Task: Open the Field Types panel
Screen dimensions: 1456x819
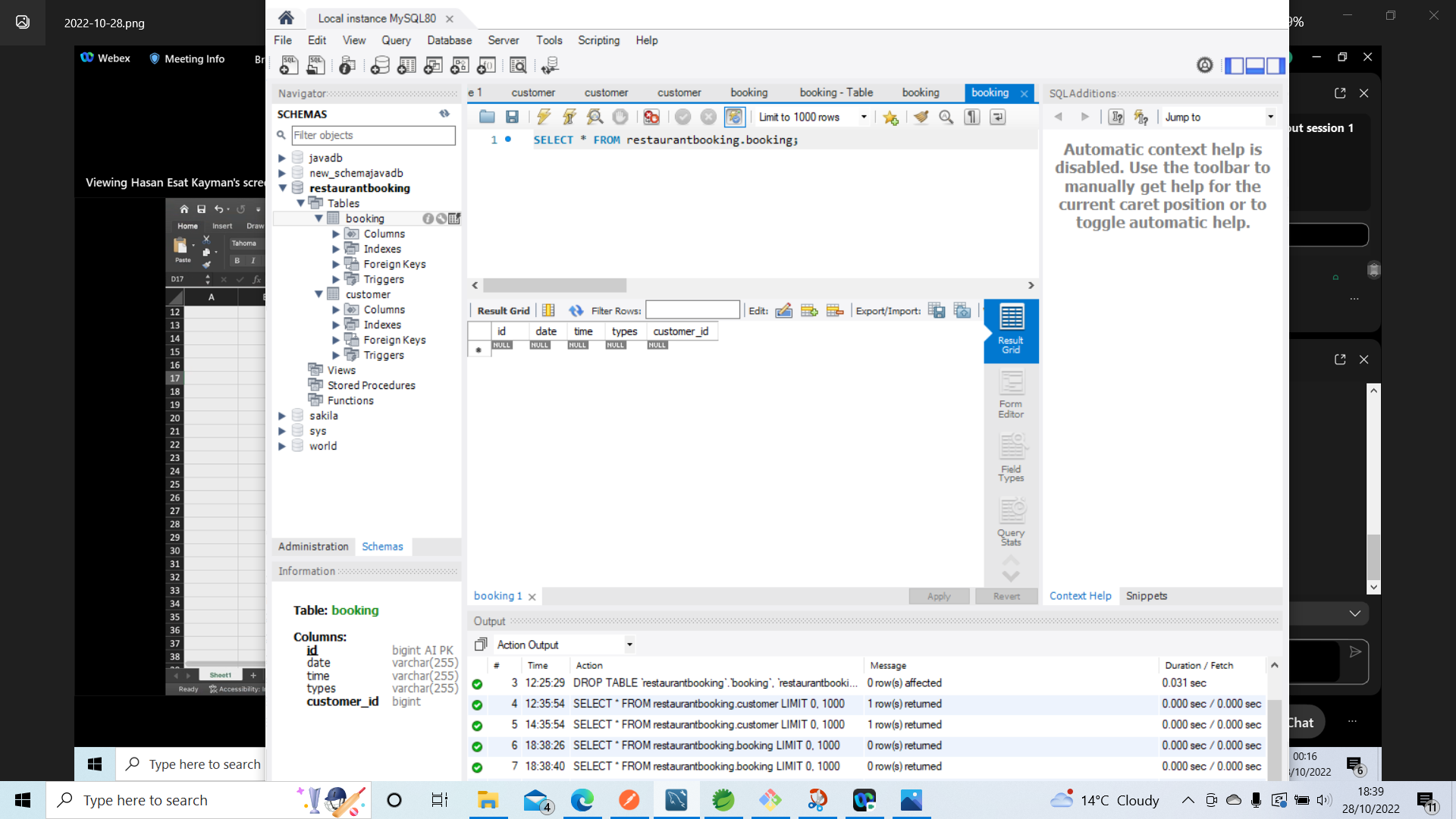Action: point(1011,458)
